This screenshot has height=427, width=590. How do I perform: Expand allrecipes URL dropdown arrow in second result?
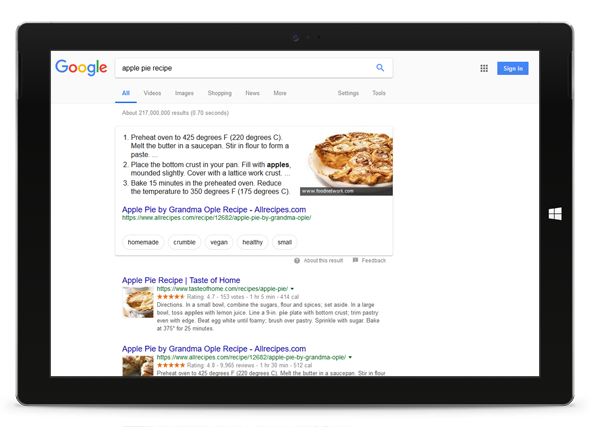(350, 357)
